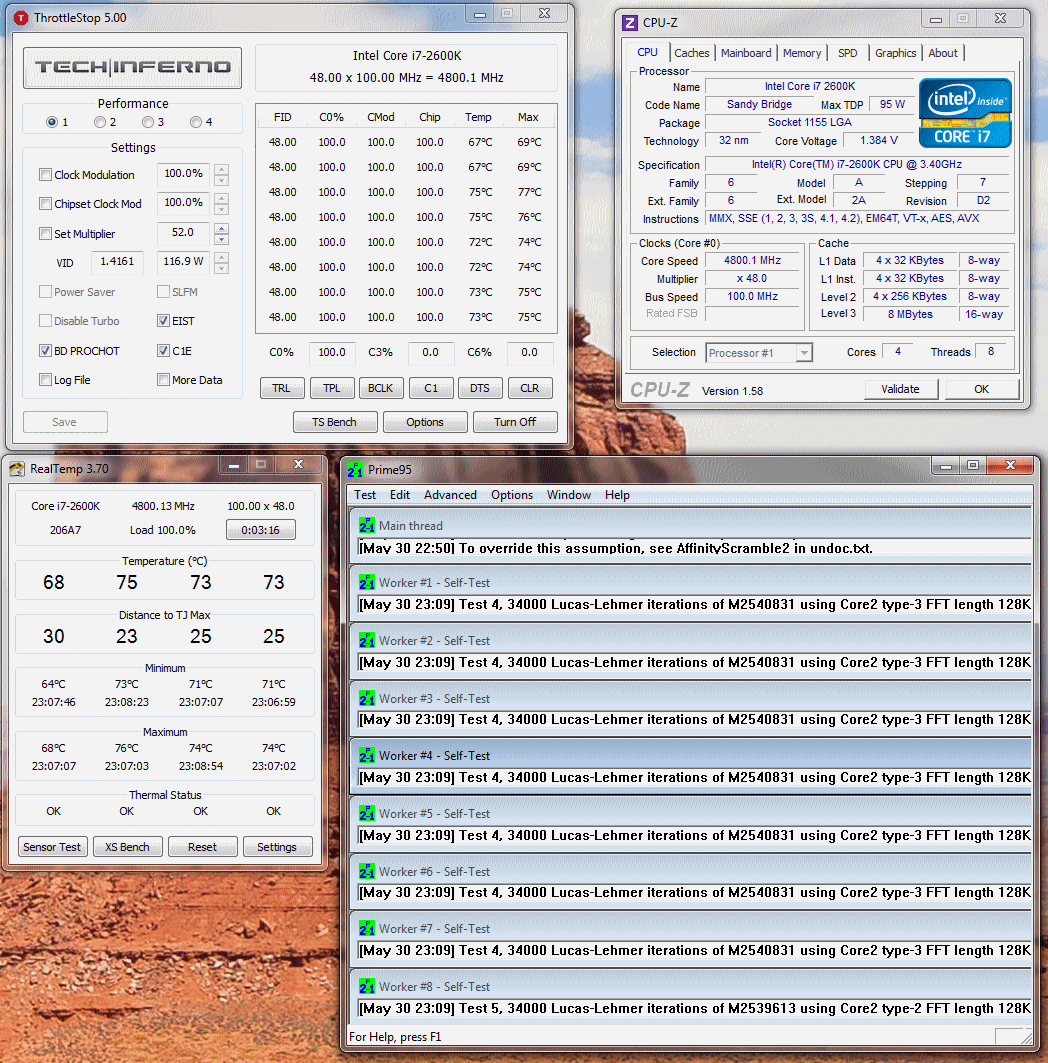Screen dimensions: 1048x1063
Task: Click the ThrottleStop title bar icon
Action: (x=21, y=18)
